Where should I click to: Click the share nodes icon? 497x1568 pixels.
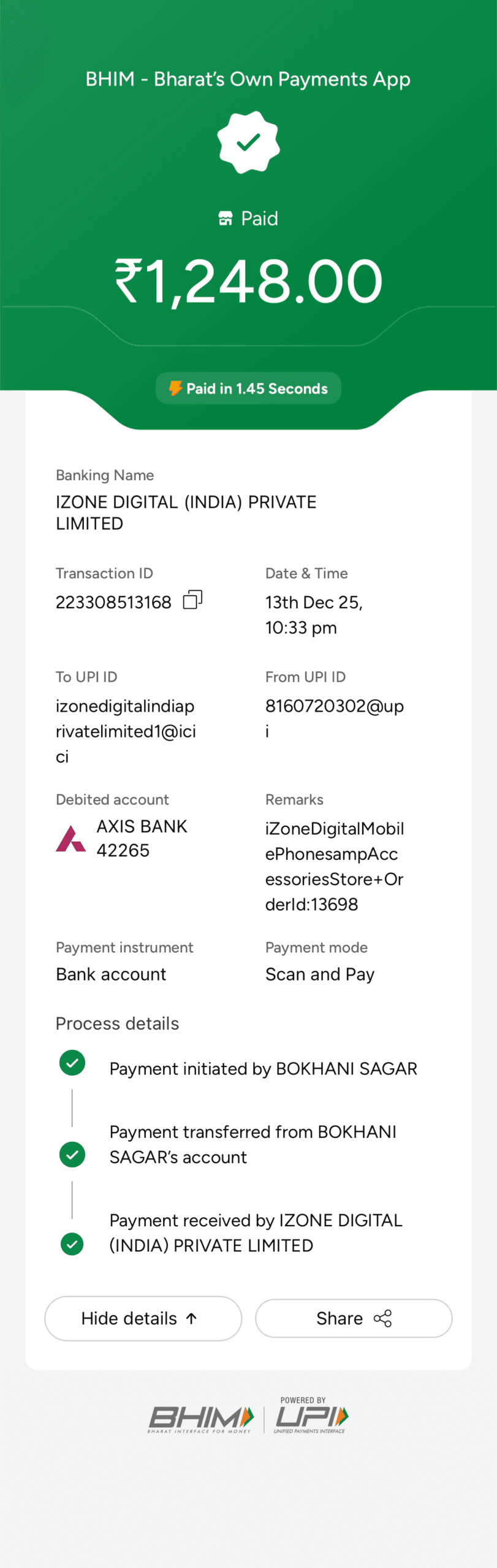382,1318
